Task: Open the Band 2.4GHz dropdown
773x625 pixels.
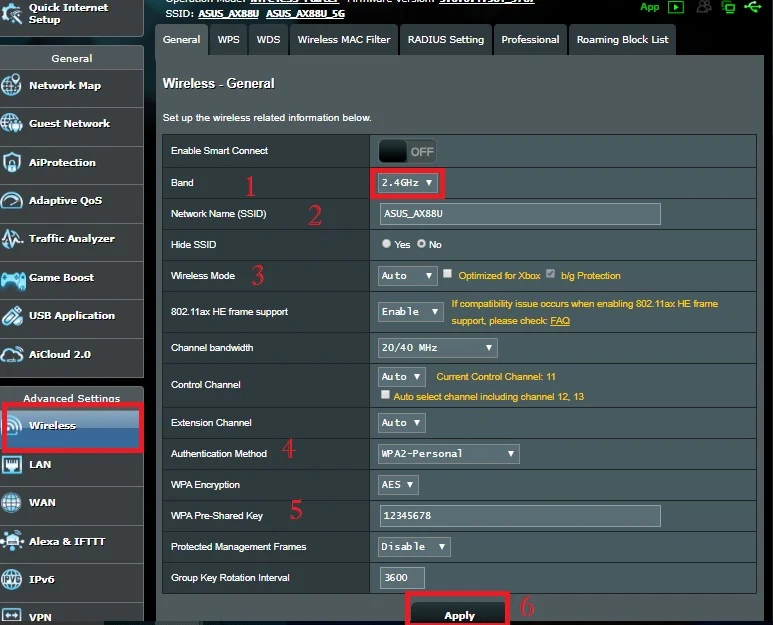Action: (x=407, y=183)
